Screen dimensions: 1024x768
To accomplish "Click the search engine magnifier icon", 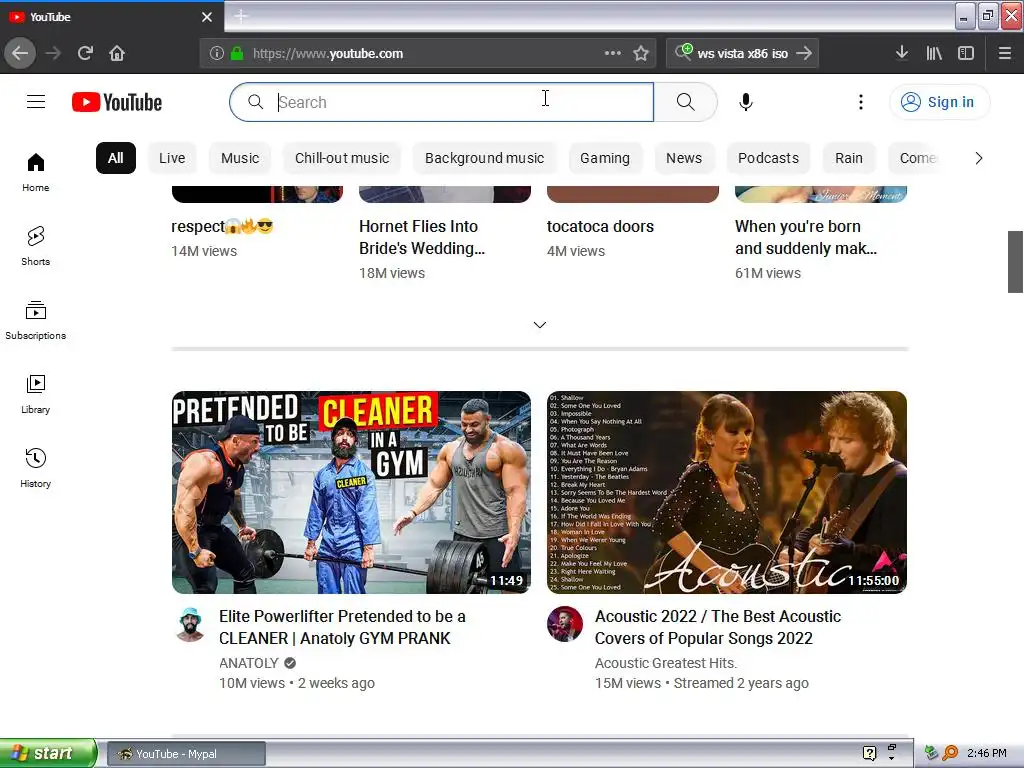I will (x=683, y=52).
